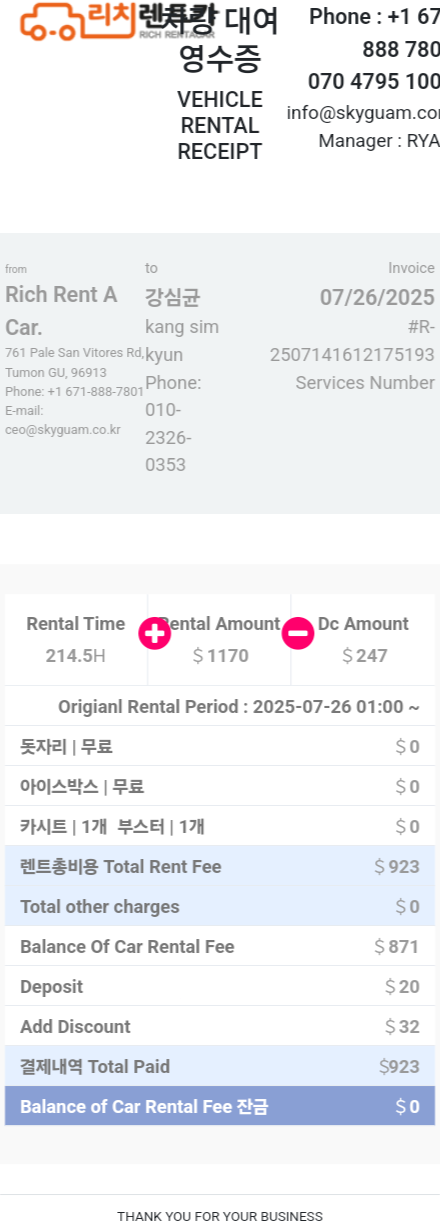The height and width of the screenshot is (1226, 440).
Task: Click the 카시트 부스터 line item
Action: 220,826
